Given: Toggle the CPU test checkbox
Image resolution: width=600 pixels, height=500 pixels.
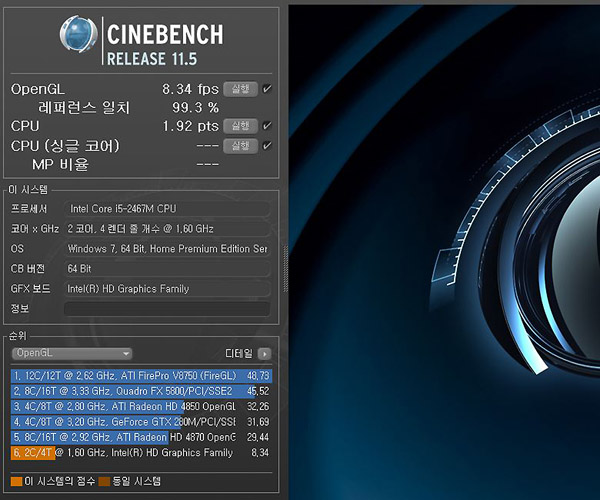Looking at the screenshot, I should (x=267, y=126).
